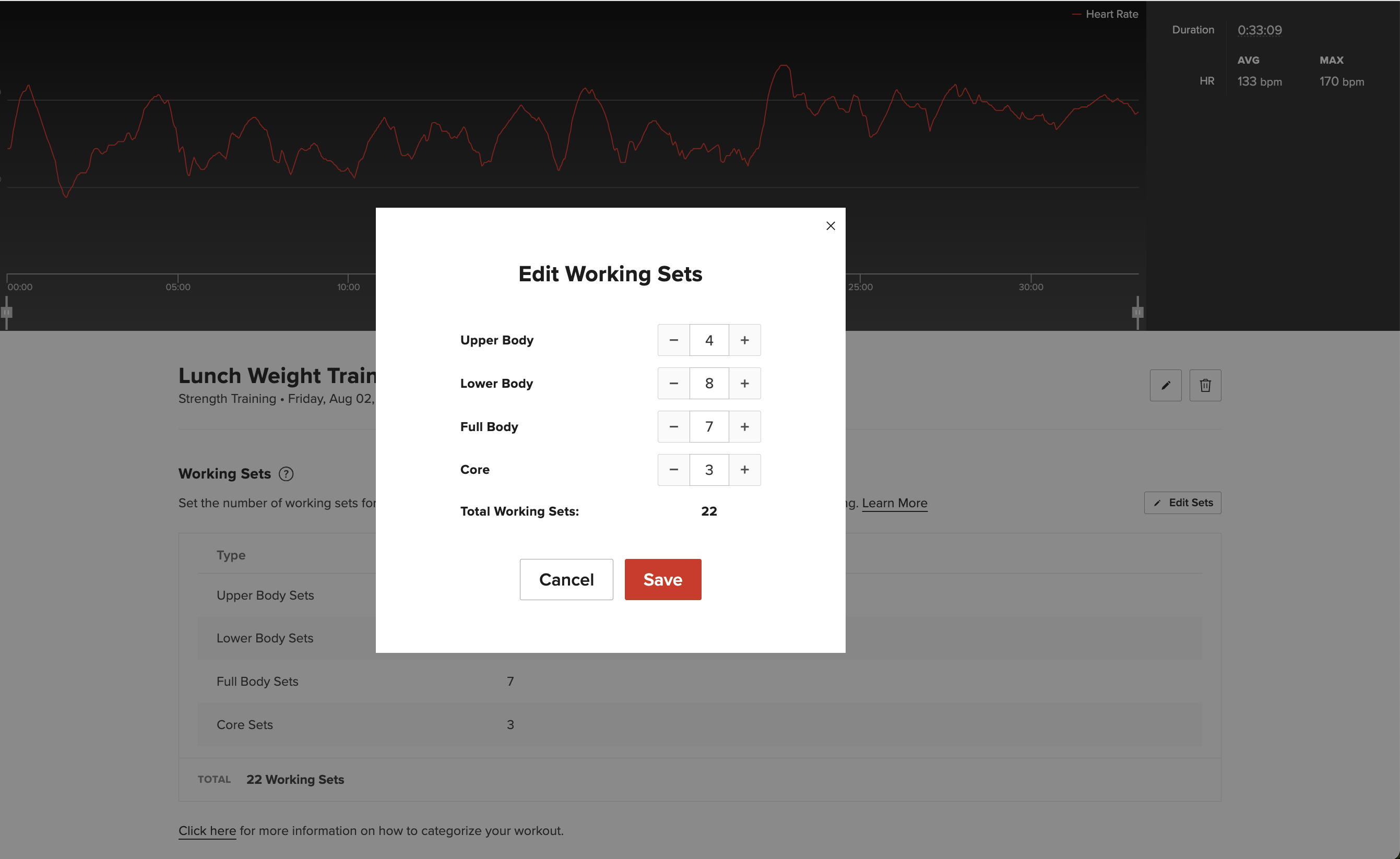This screenshot has width=1400, height=859.
Task: Follow the 'Click here' categorization link
Action: coord(207,831)
